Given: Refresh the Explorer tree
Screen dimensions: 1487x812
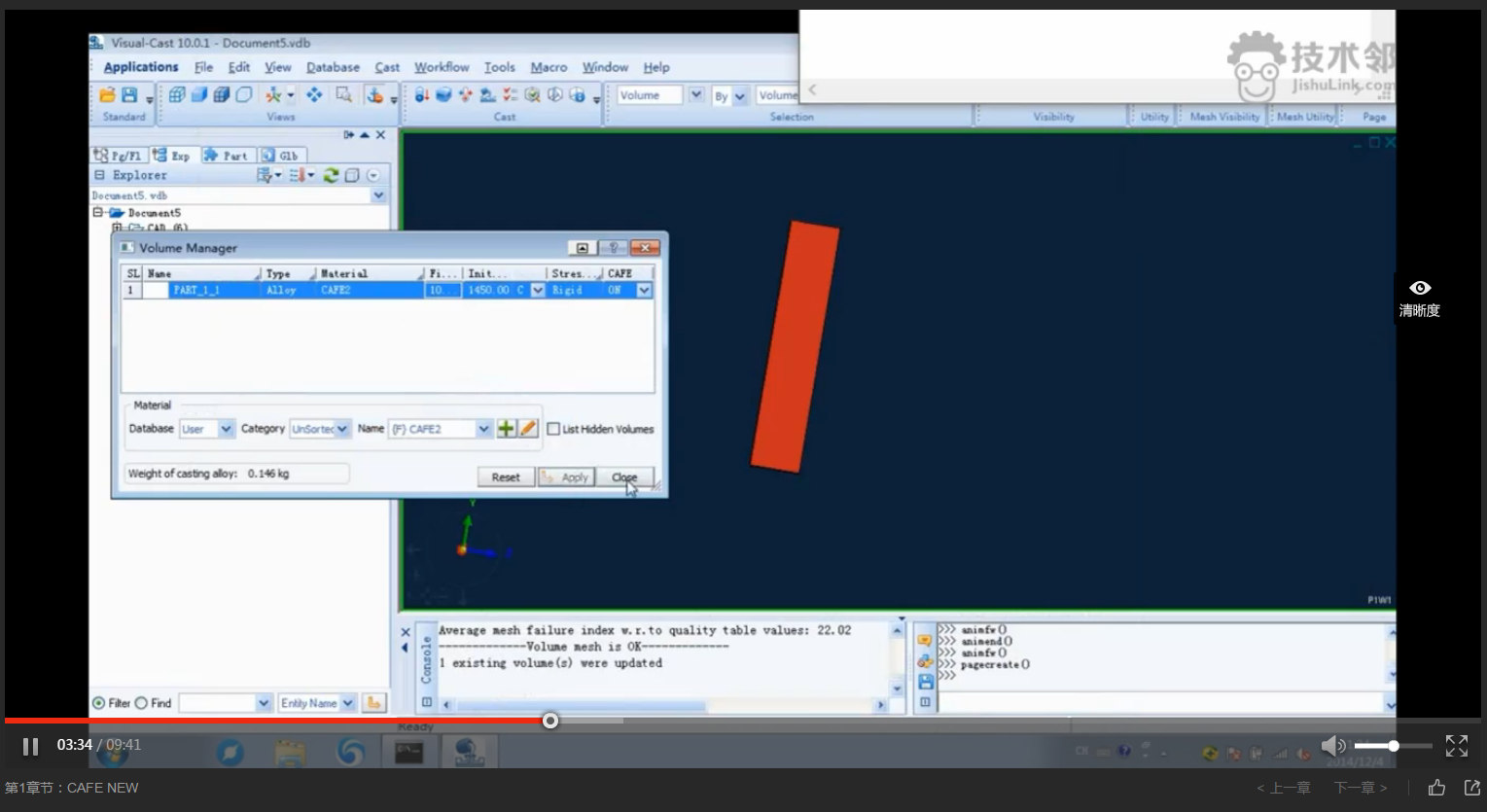Looking at the screenshot, I should [x=331, y=175].
